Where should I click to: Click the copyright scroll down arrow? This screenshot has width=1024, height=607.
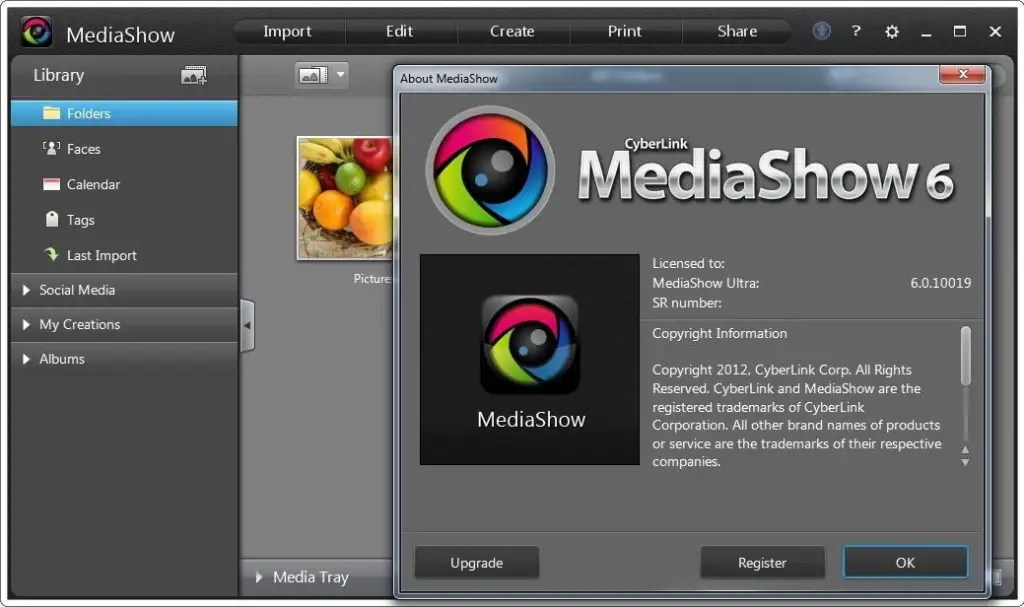point(965,463)
